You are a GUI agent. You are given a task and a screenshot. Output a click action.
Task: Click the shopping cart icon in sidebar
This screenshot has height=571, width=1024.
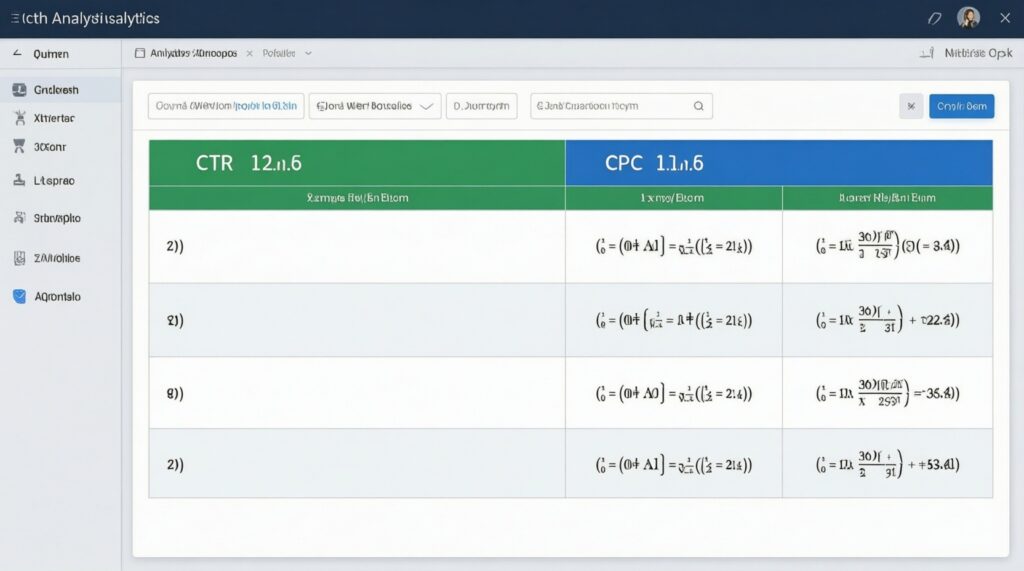pyautogui.click(x=19, y=146)
